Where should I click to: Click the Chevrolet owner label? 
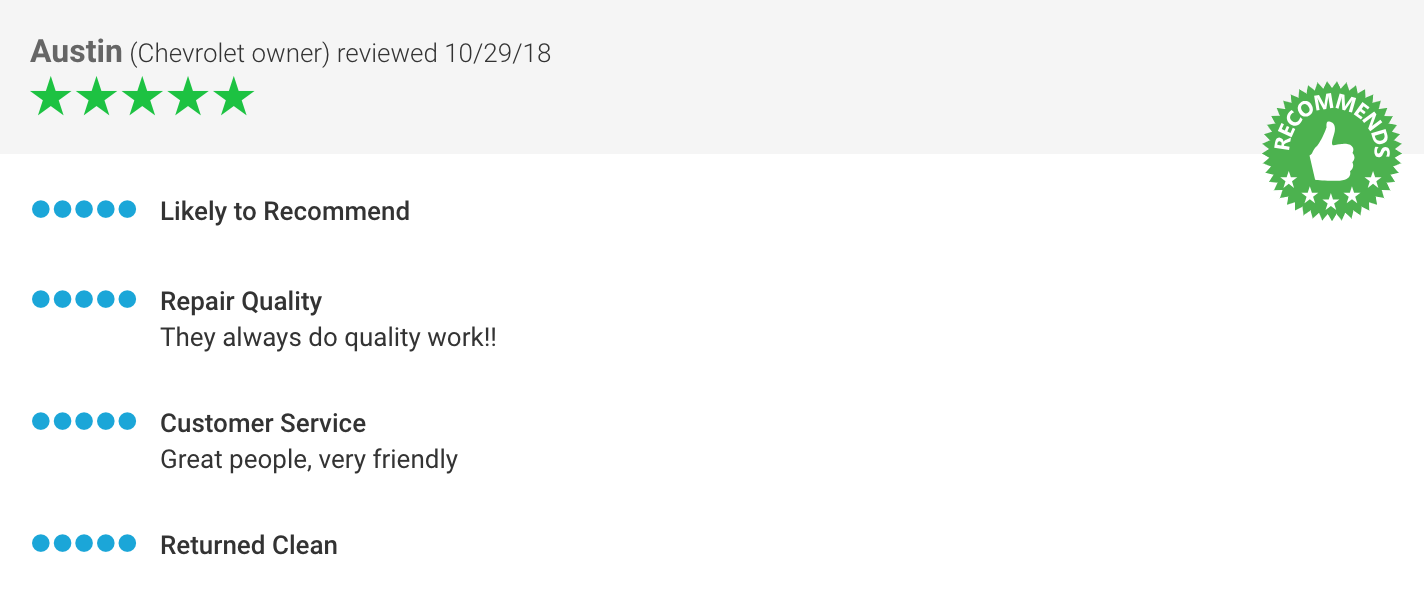(x=229, y=53)
